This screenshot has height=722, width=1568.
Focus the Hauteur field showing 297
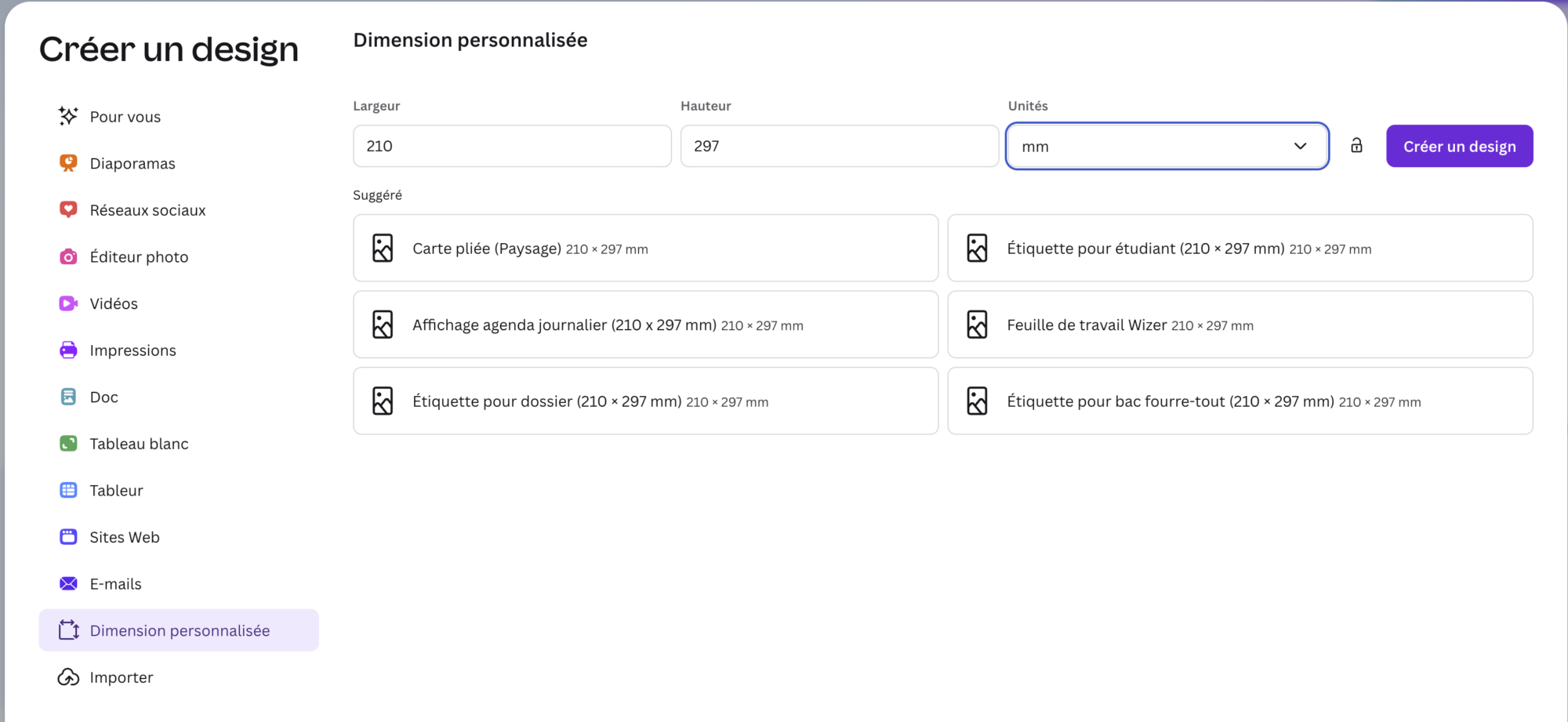(x=839, y=147)
